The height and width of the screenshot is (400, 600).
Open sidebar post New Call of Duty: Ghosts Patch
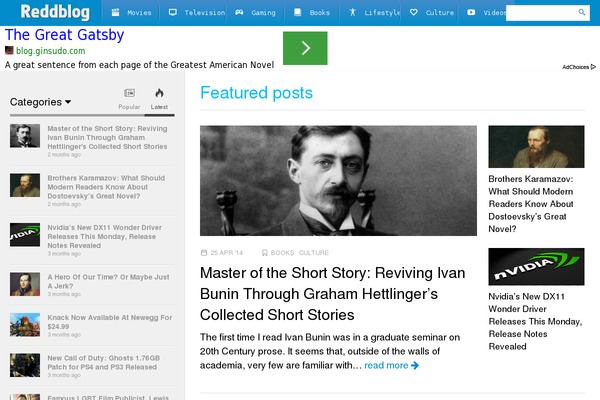pos(103,362)
